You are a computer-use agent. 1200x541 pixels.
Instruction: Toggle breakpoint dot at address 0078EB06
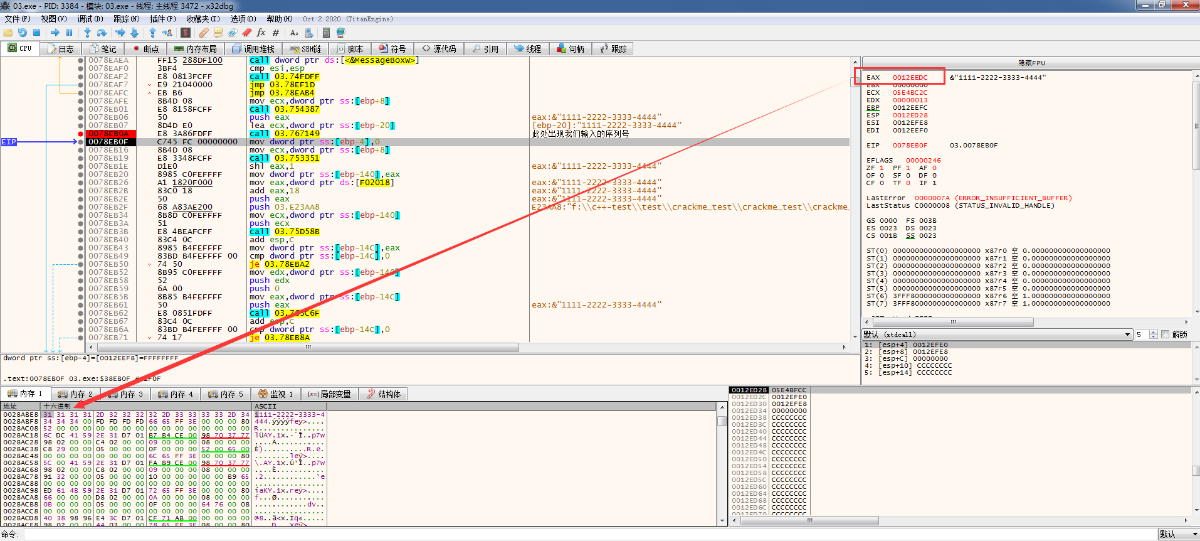tap(81, 115)
